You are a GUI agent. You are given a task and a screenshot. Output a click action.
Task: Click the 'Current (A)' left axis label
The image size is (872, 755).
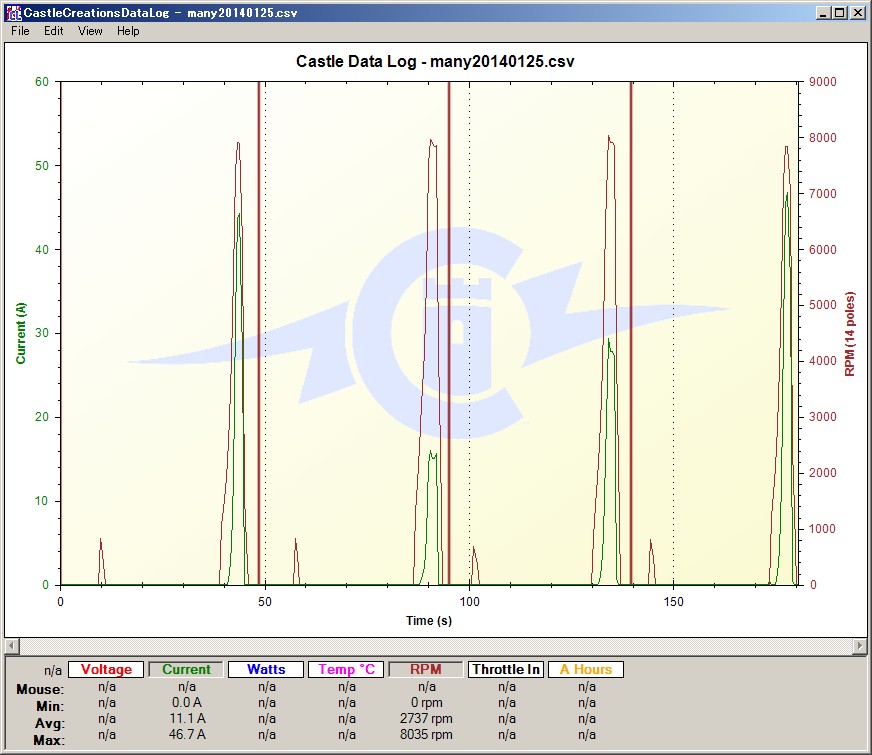pos(21,333)
